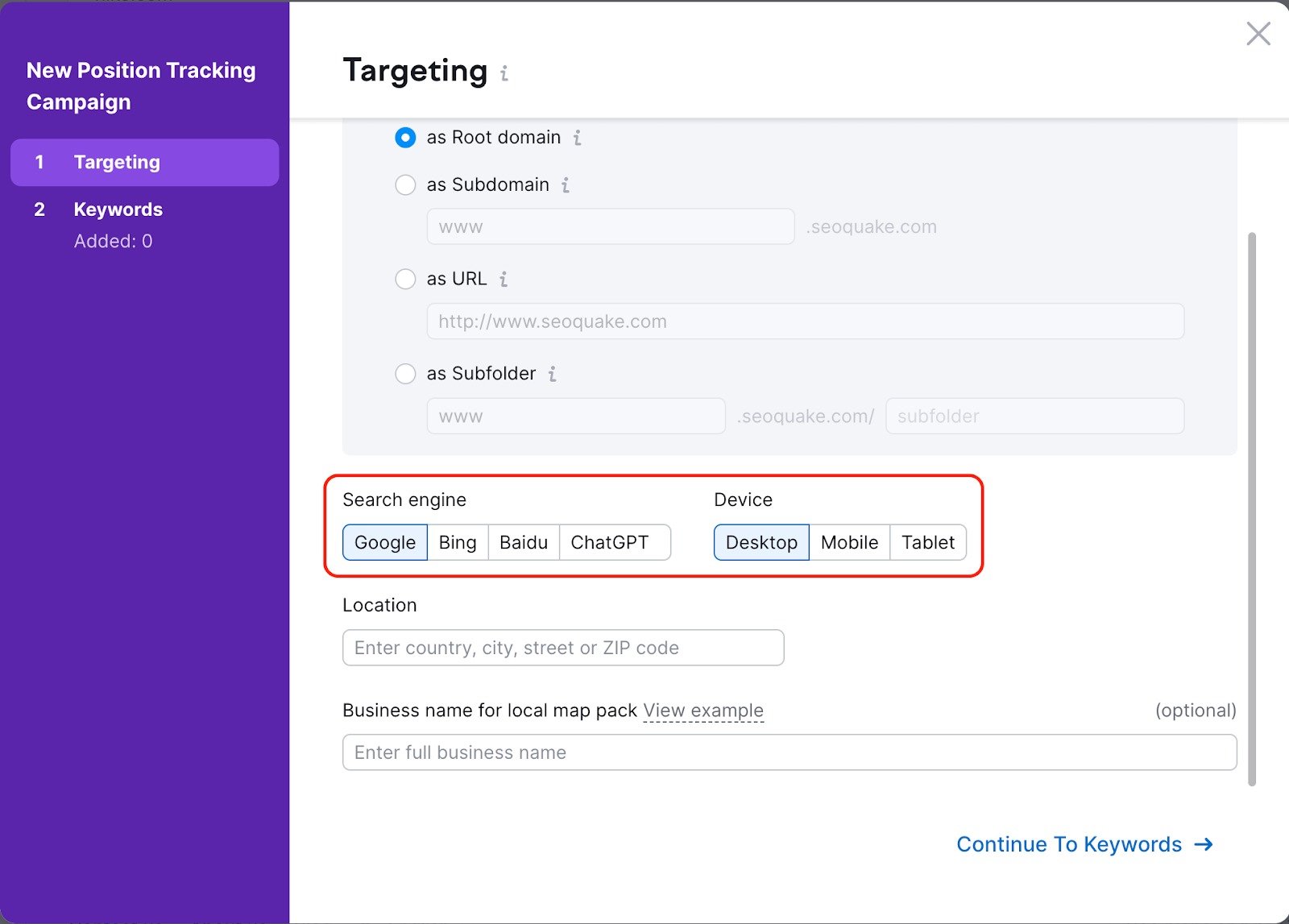The height and width of the screenshot is (924, 1289).
Task: Choose ChatGPT as search engine
Action: point(610,543)
